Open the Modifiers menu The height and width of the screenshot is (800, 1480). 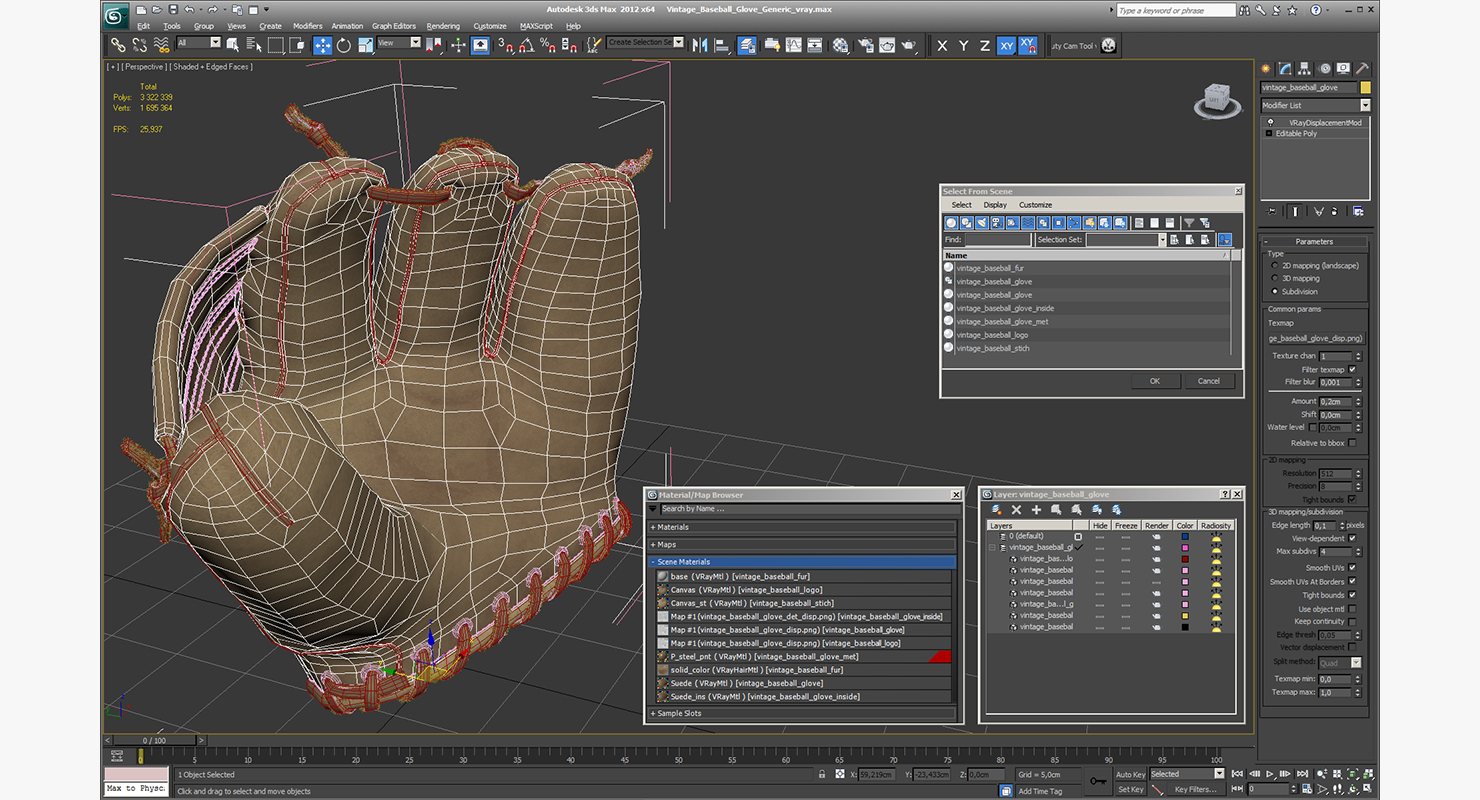point(308,26)
